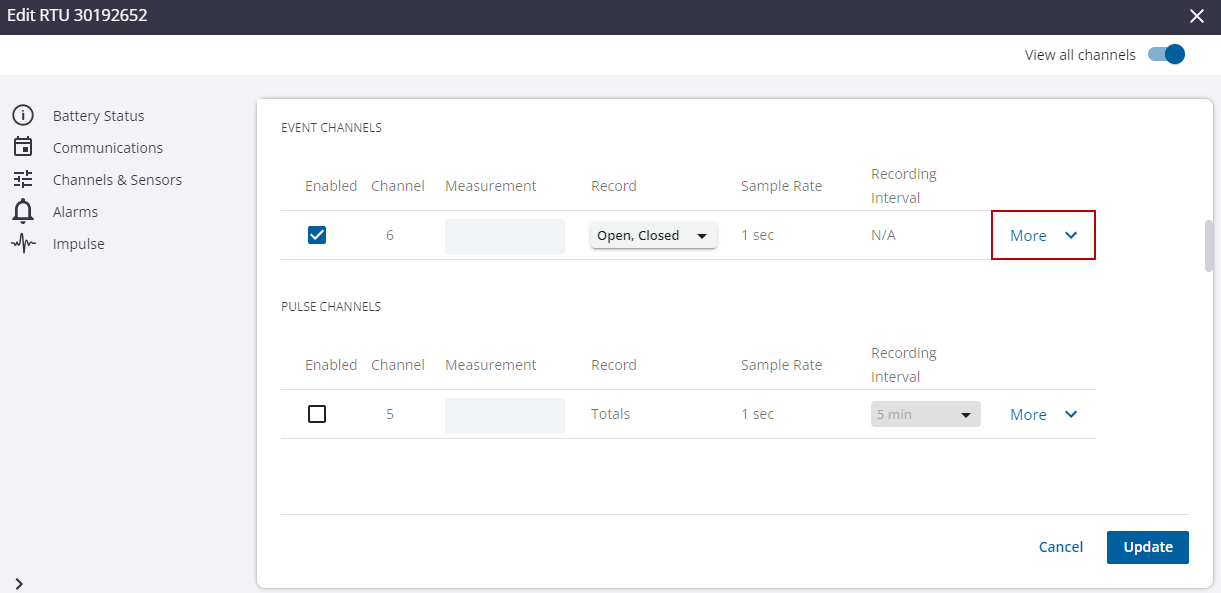This screenshot has height=593, width=1221.
Task: Click the Measurement field for channel 6
Action: click(x=505, y=236)
